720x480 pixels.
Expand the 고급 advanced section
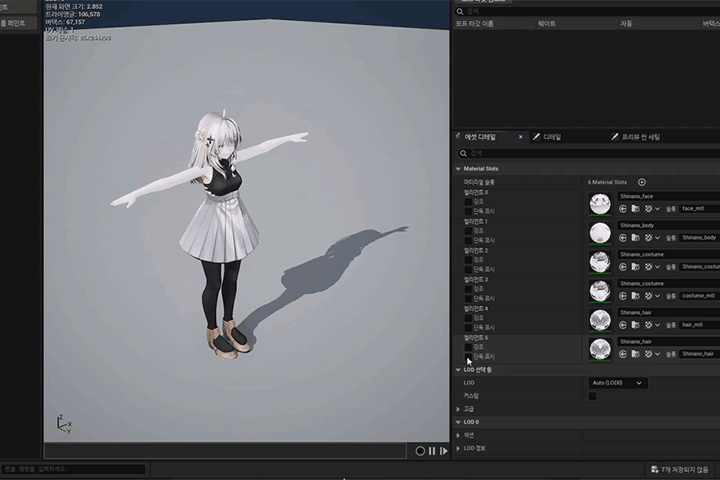click(x=458, y=409)
